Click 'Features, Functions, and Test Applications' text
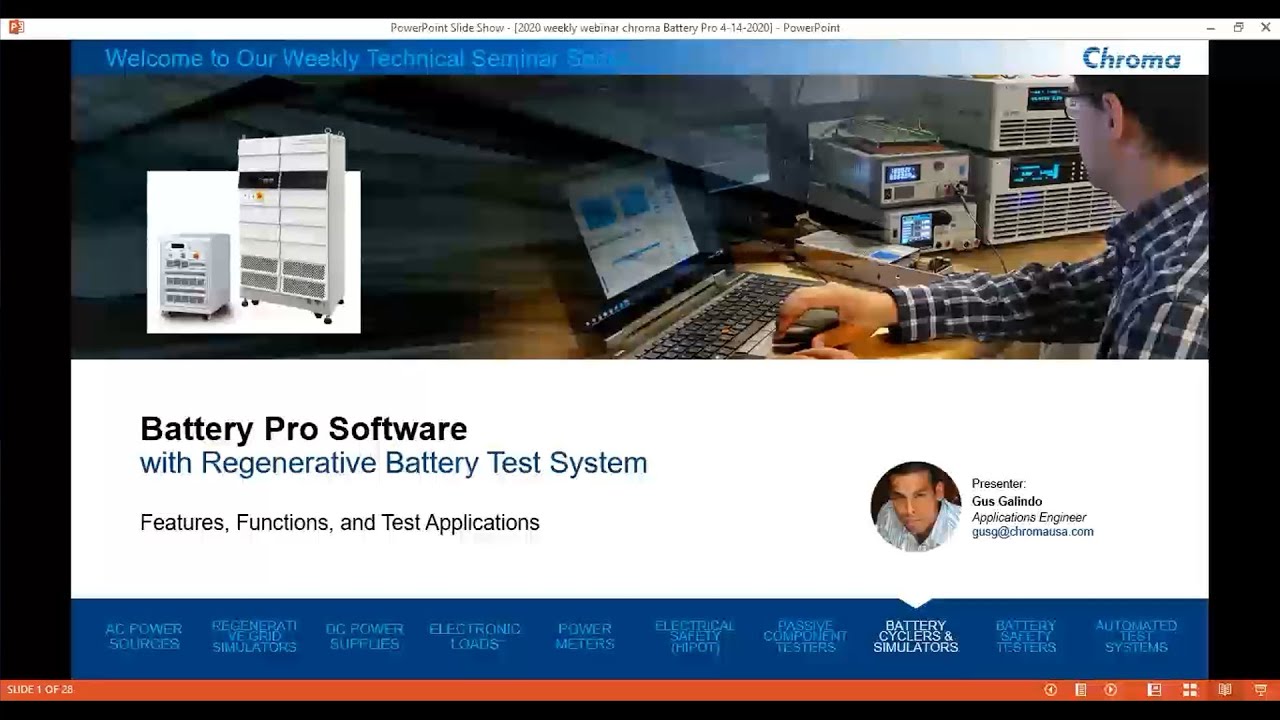The height and width of the screenshot is (720, 1280). 340,523
